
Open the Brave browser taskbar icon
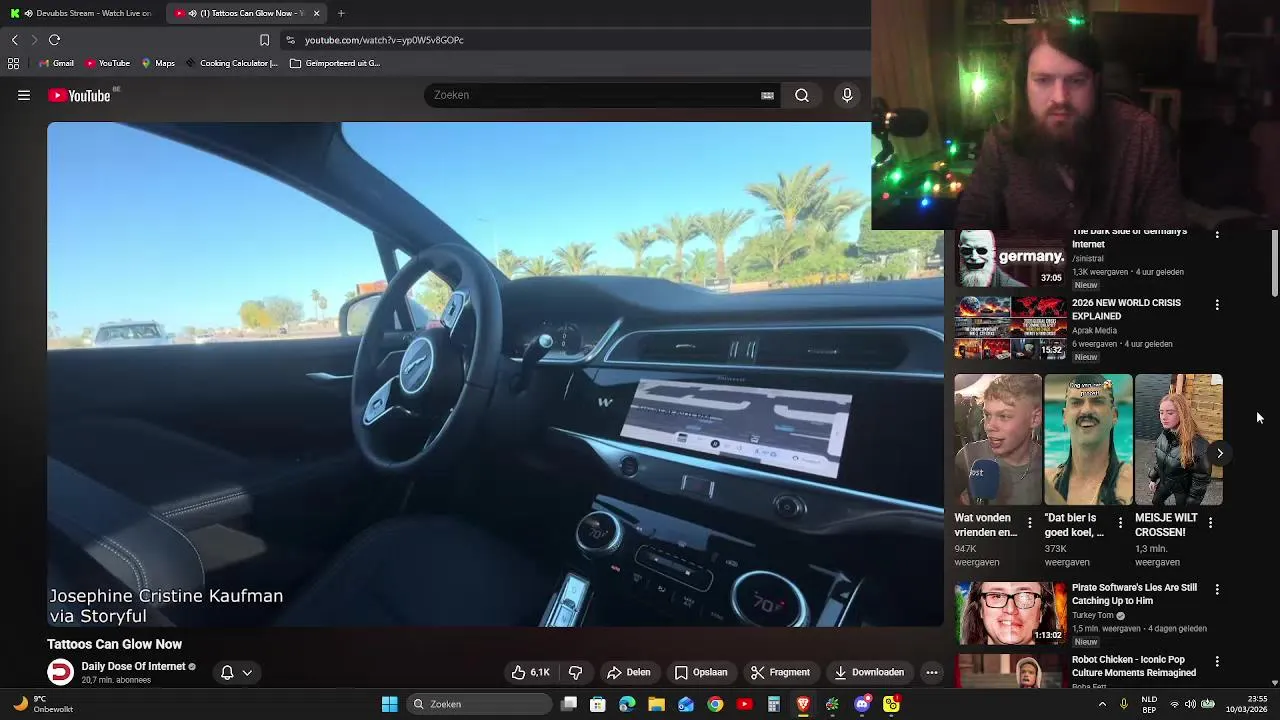(x=803, y=705)
